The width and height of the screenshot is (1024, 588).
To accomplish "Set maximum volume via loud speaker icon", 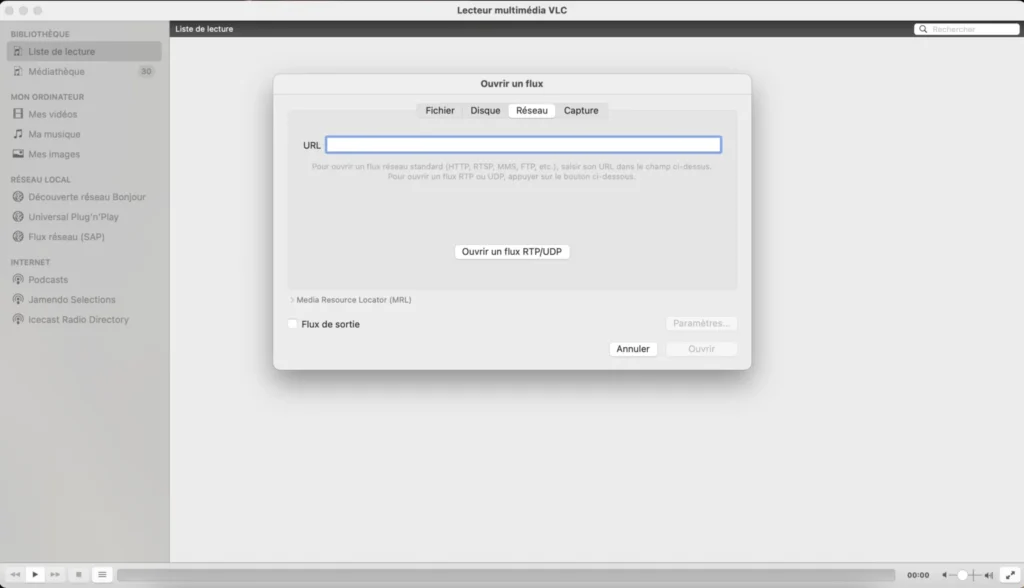I will [x=989, y=575].
